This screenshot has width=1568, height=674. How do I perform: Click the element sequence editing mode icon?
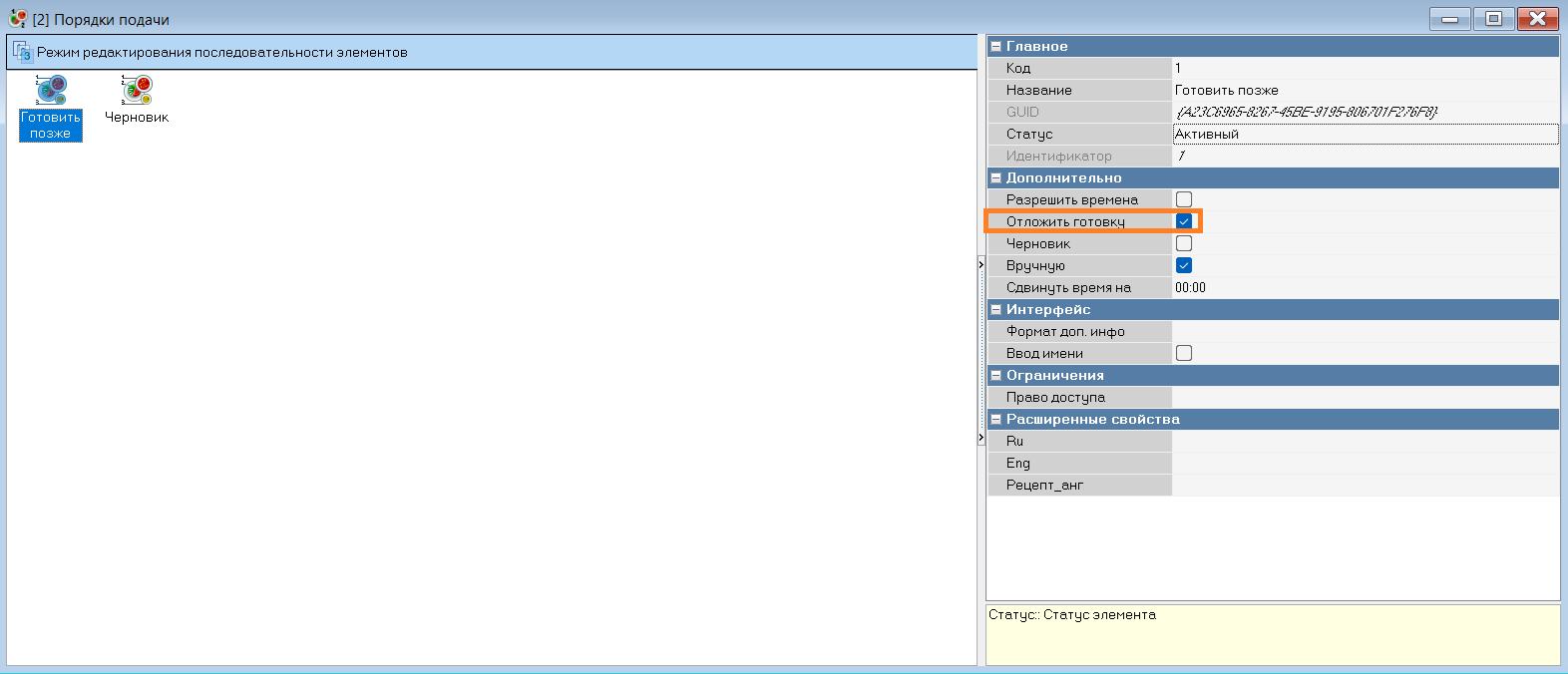[22, 52]
